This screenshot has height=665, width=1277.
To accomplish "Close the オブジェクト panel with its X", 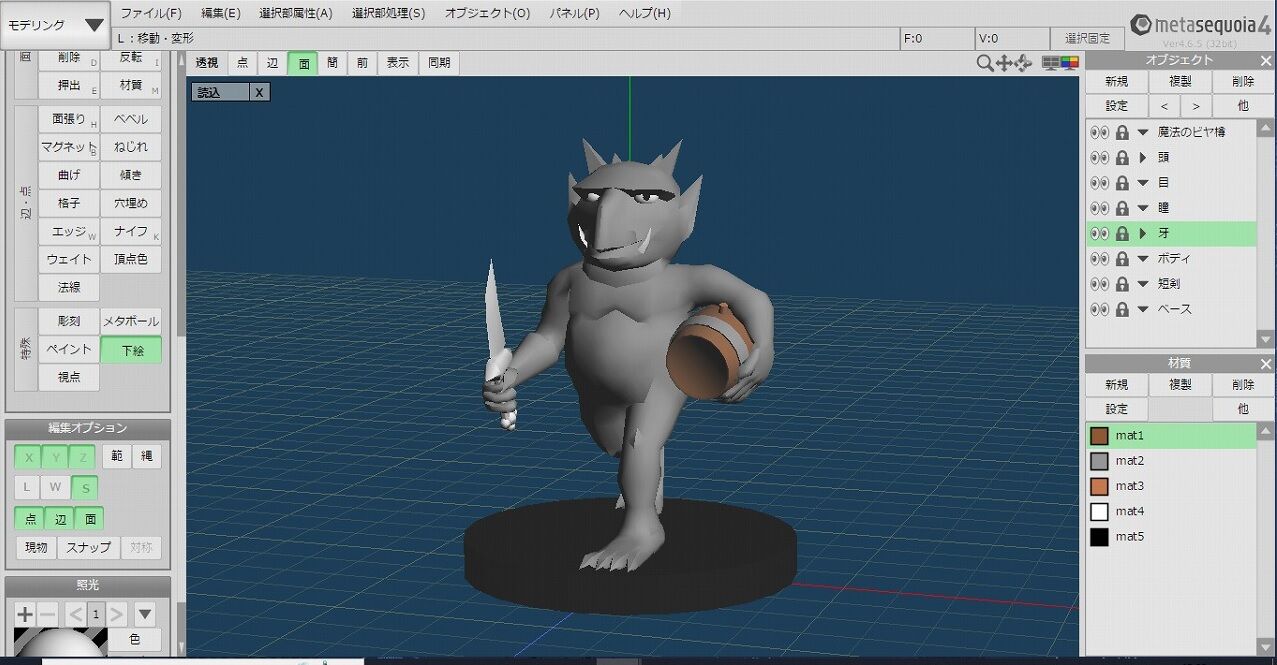I will click(x=1266, y=61).
